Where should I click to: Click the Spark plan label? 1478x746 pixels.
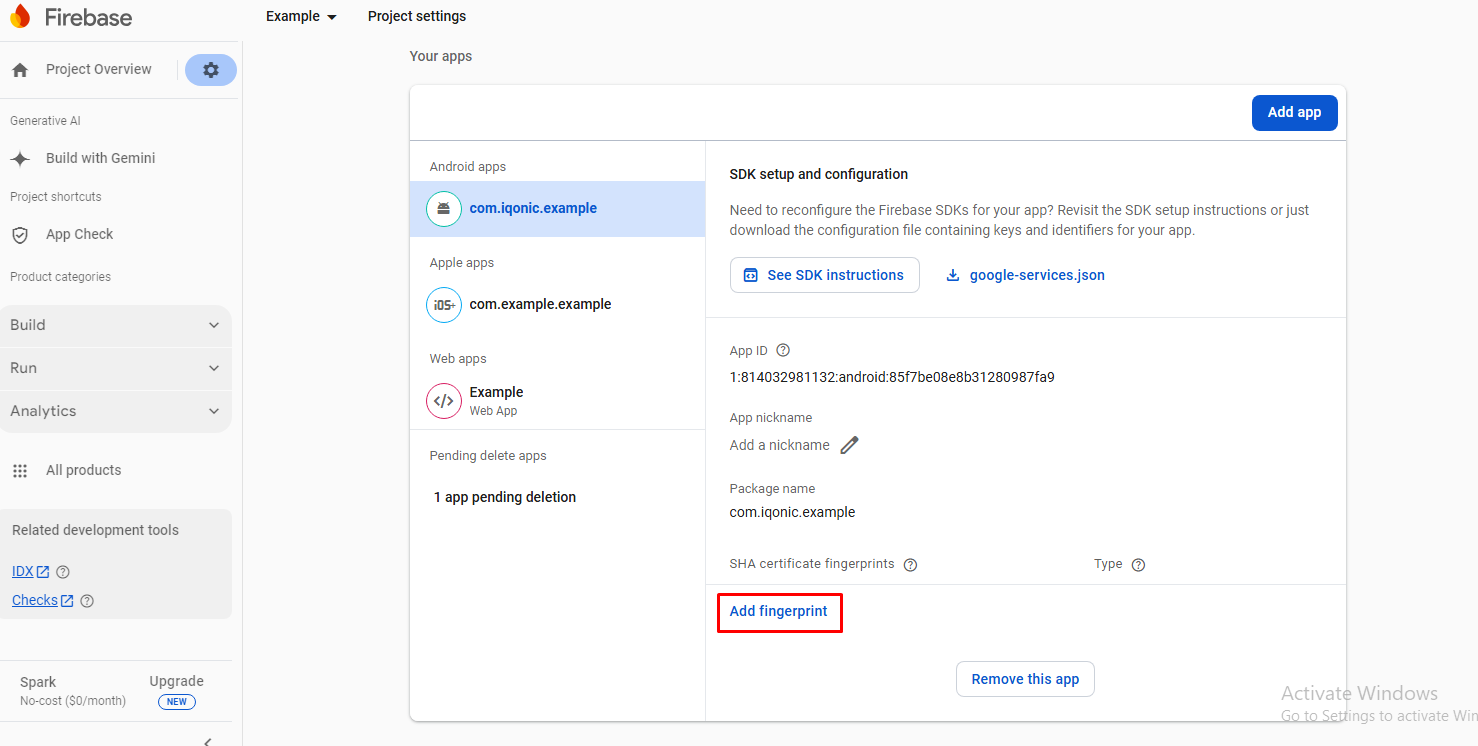(x=38, y=683)
